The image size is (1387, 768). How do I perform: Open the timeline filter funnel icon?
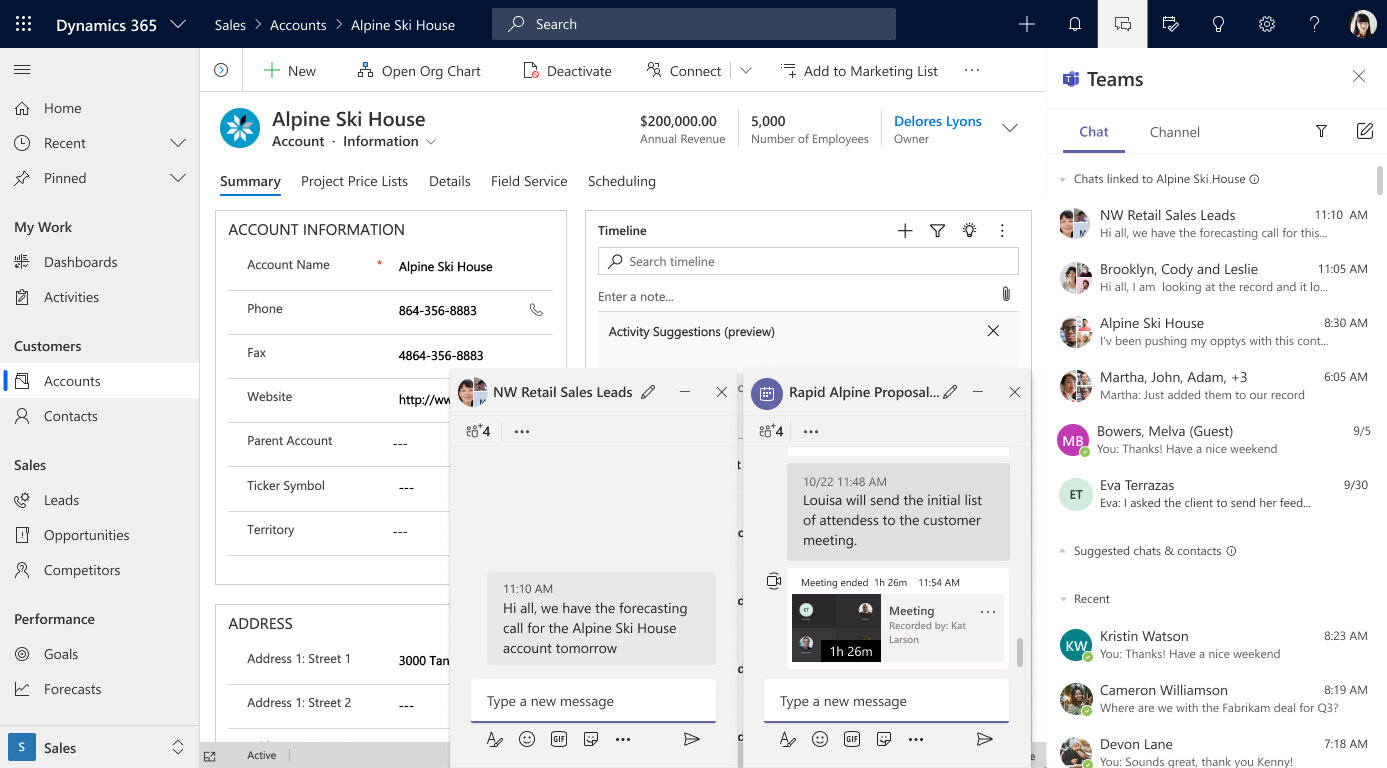click(x=937, y=231)
